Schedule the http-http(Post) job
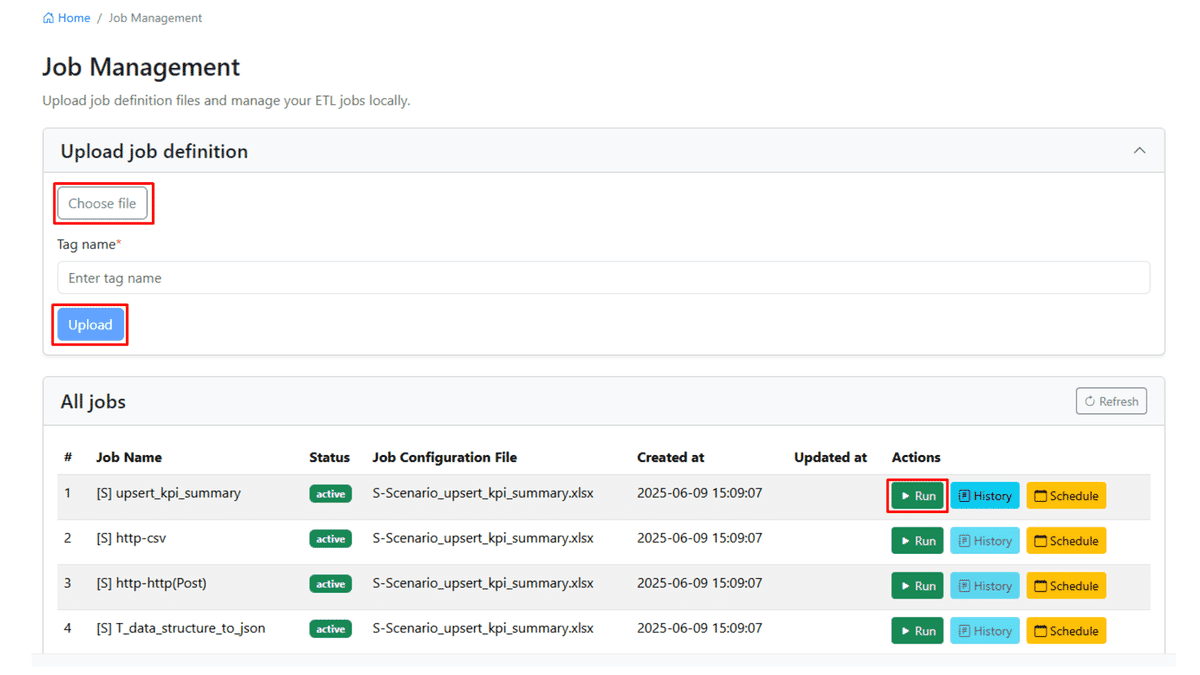Screen dimensions: 1200x675 point(1066,586)
